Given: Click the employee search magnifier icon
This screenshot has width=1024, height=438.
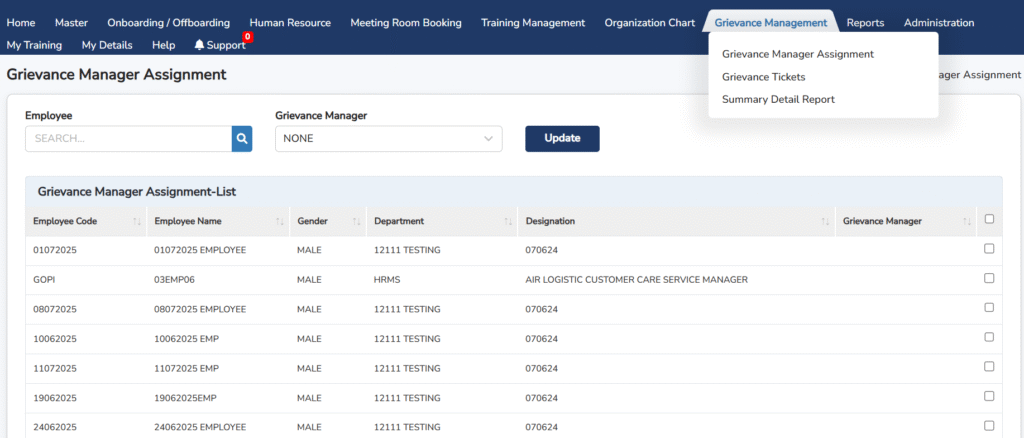Looking at the screenshot, I should pyautogui.click(x=241, y=139).
